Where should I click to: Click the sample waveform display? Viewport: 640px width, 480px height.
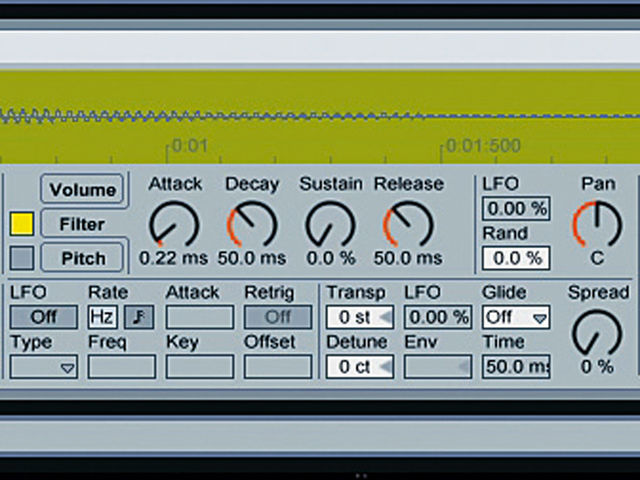pyautogui.click(x=320, y=116)
